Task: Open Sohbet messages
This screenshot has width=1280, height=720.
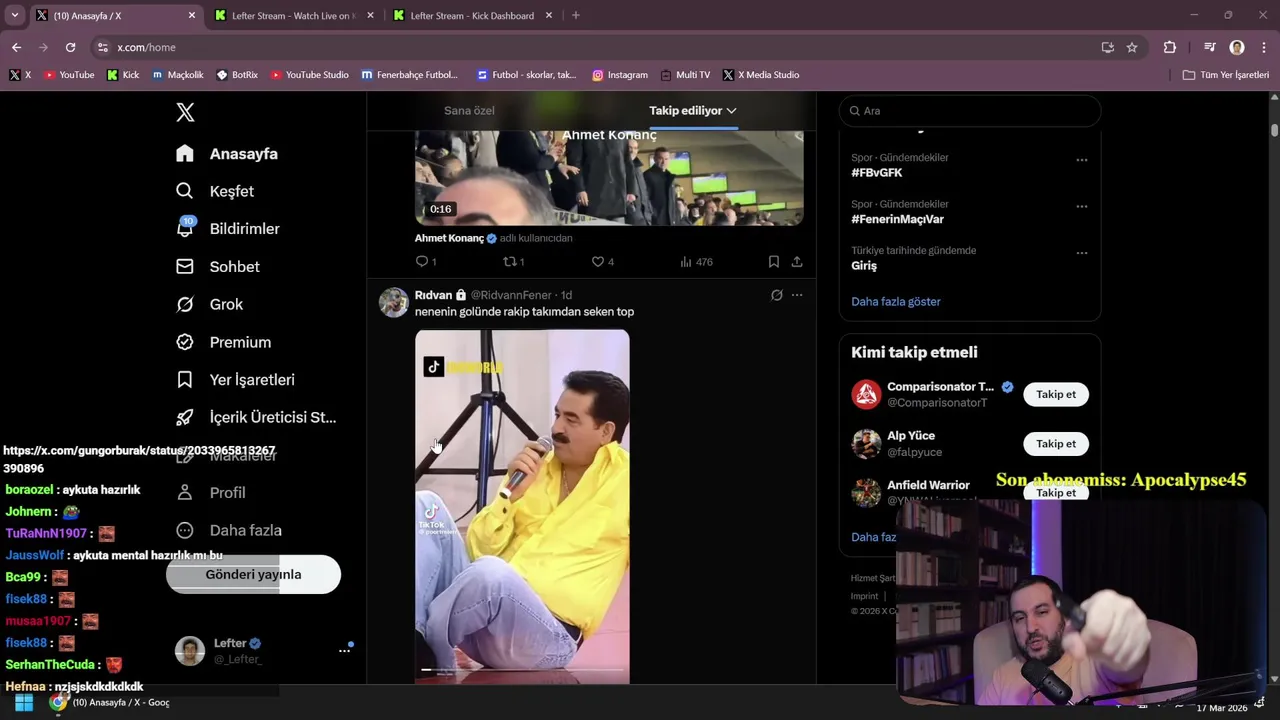Action: (218, 267)
